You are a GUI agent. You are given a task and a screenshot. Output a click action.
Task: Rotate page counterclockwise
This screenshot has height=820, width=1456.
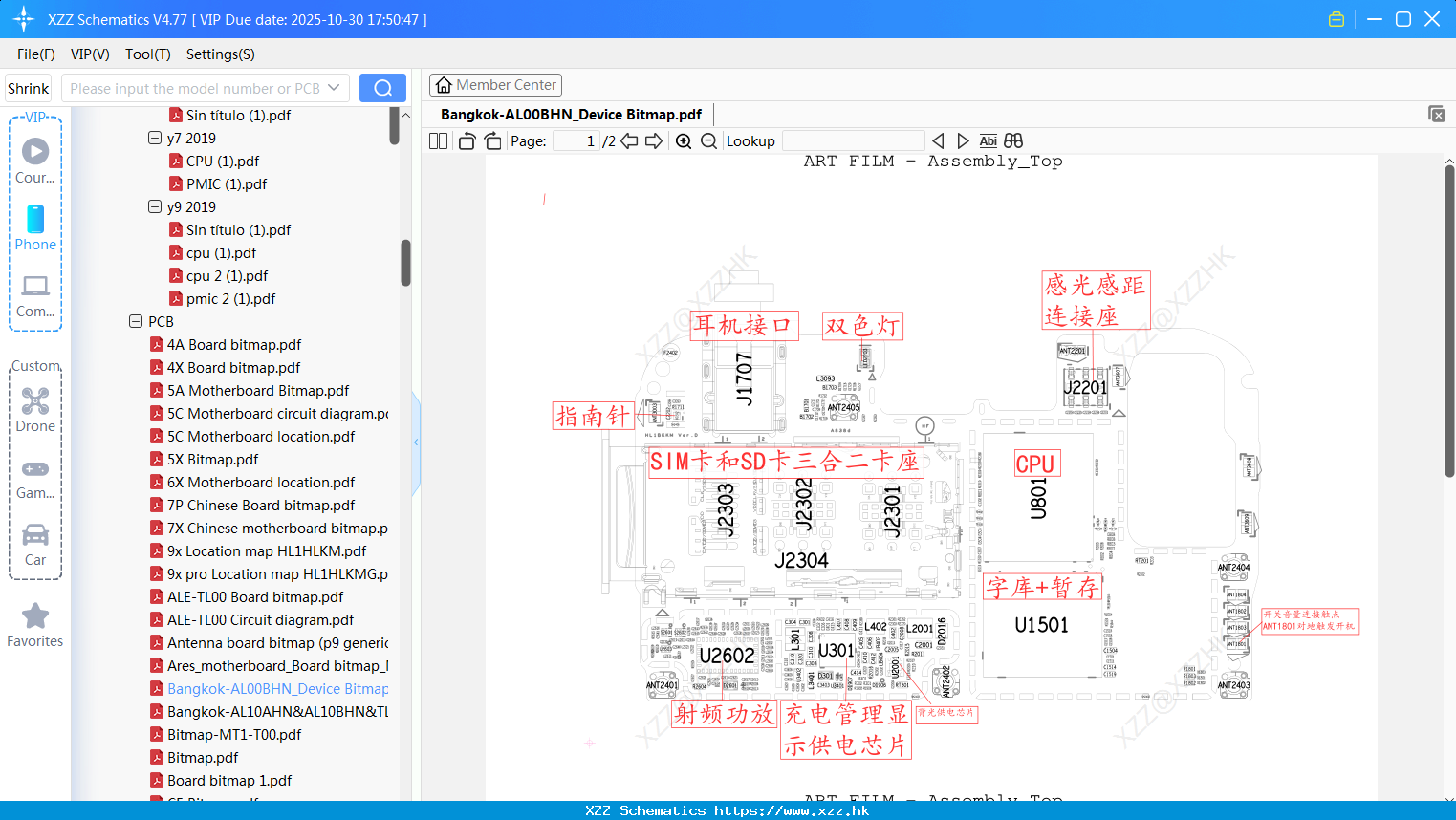(467, 141)
